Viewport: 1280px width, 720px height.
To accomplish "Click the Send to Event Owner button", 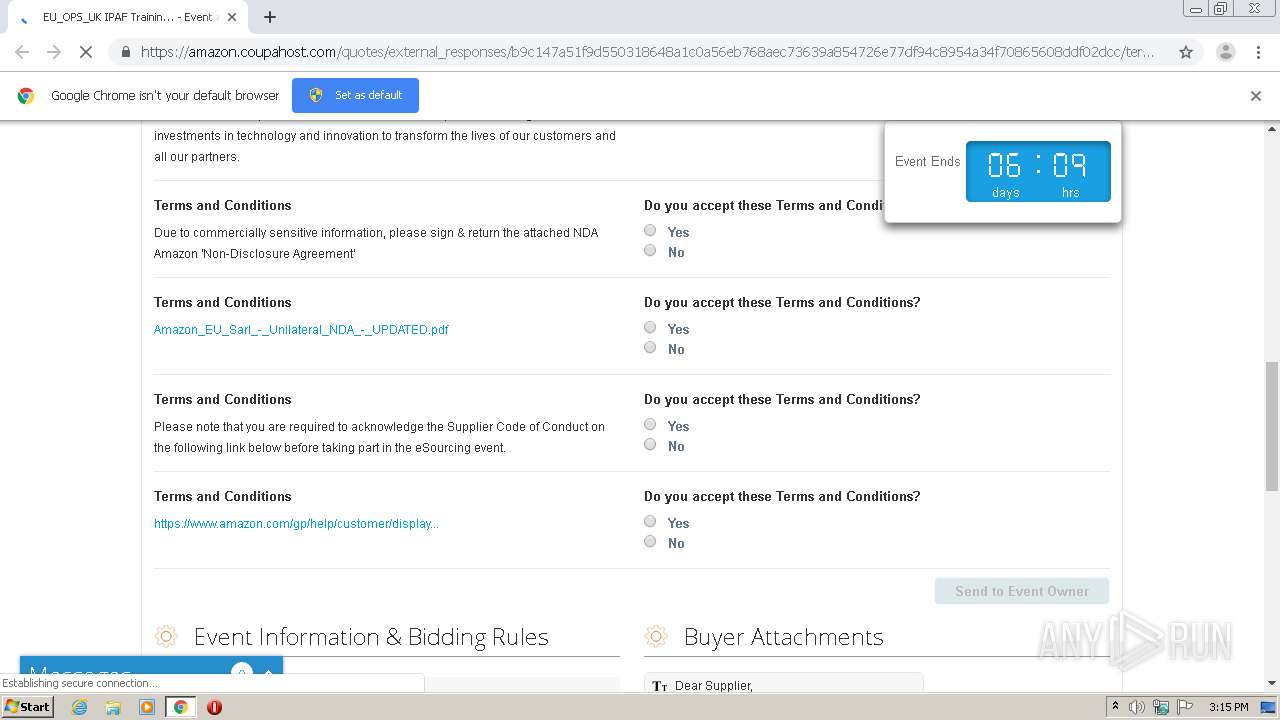I will [x=1022, y=591].
